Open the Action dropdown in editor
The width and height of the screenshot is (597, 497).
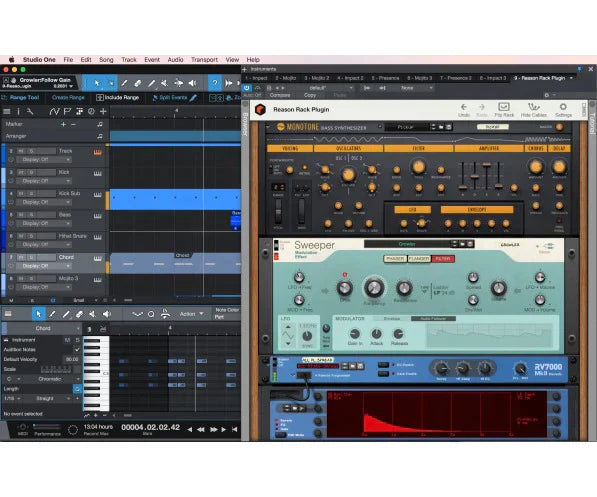pos(192,314)
